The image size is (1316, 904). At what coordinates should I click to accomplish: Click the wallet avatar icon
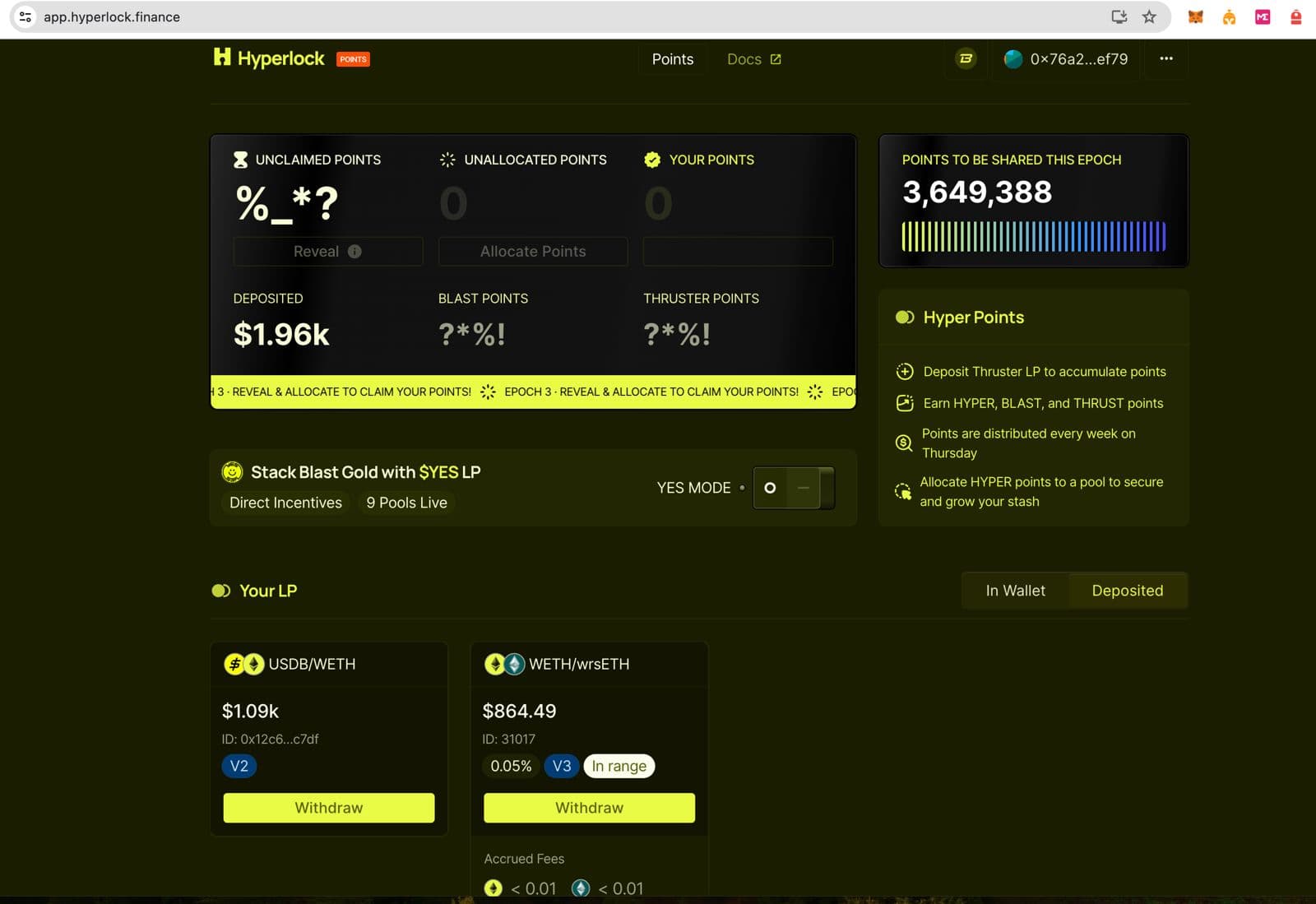coord(1013,58)
